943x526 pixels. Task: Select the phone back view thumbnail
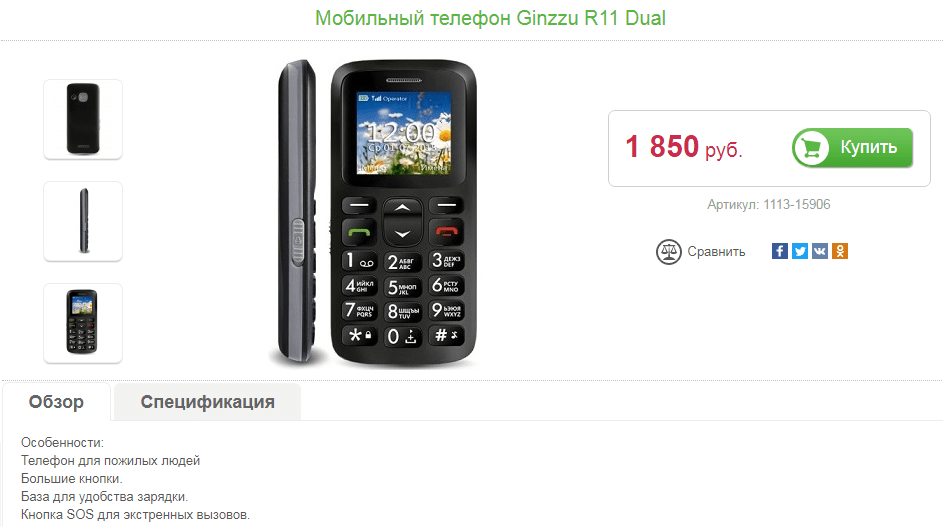tap(83, 119)
